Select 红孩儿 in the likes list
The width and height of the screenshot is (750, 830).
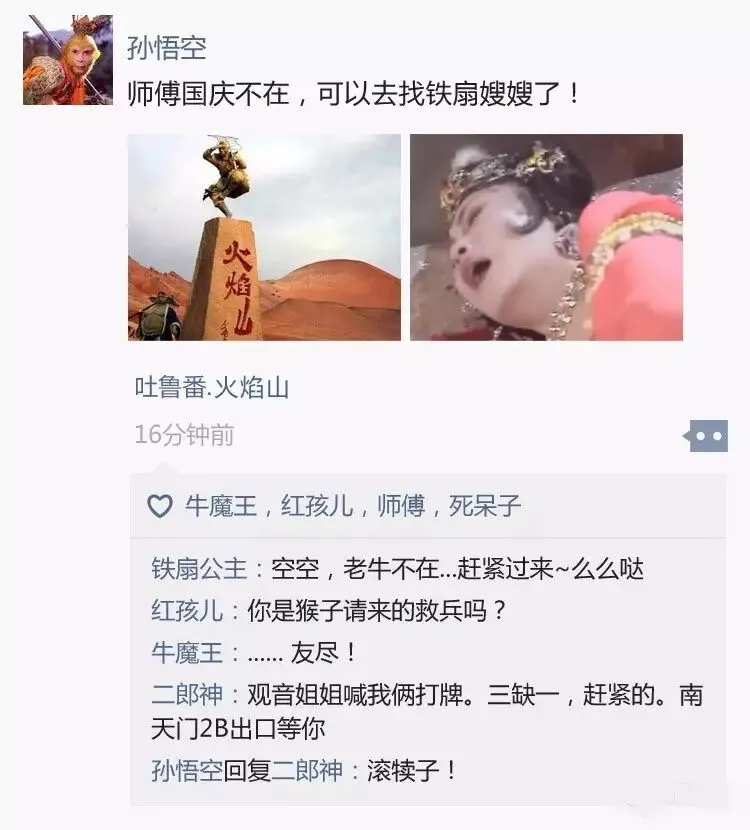click(317, 506)
